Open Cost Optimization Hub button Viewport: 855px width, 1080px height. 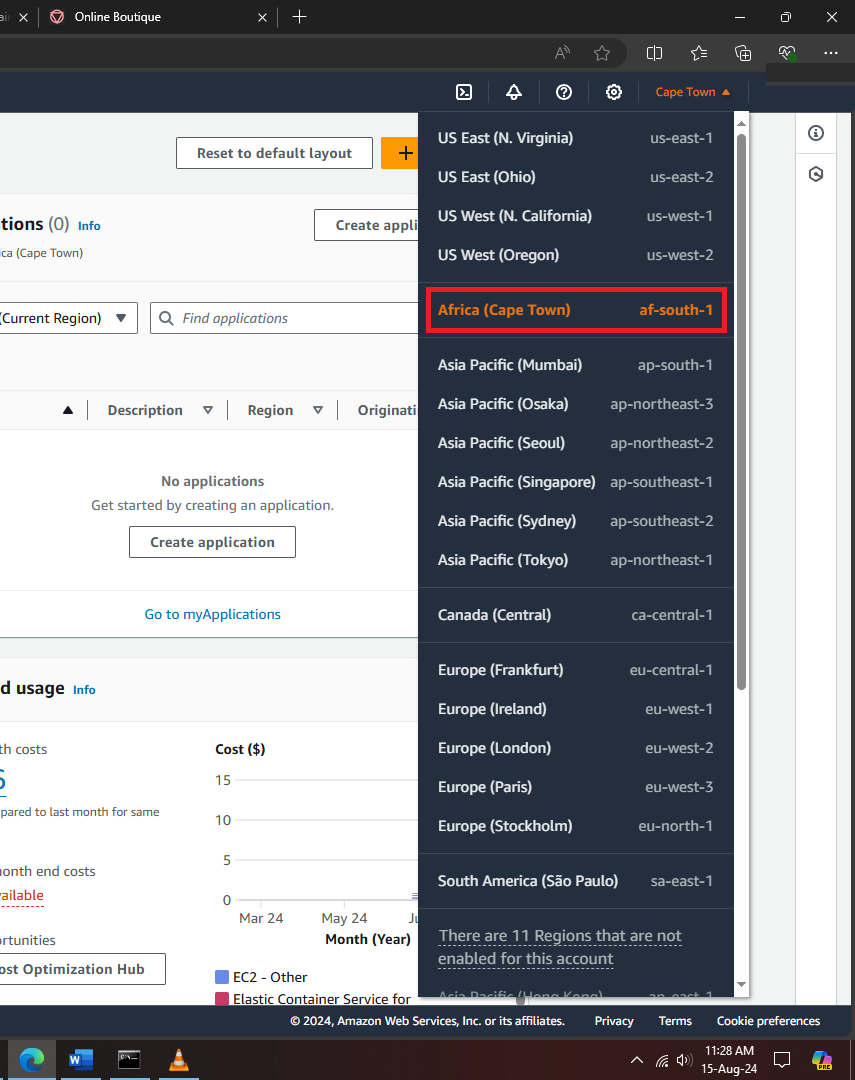tap(81, 969)
